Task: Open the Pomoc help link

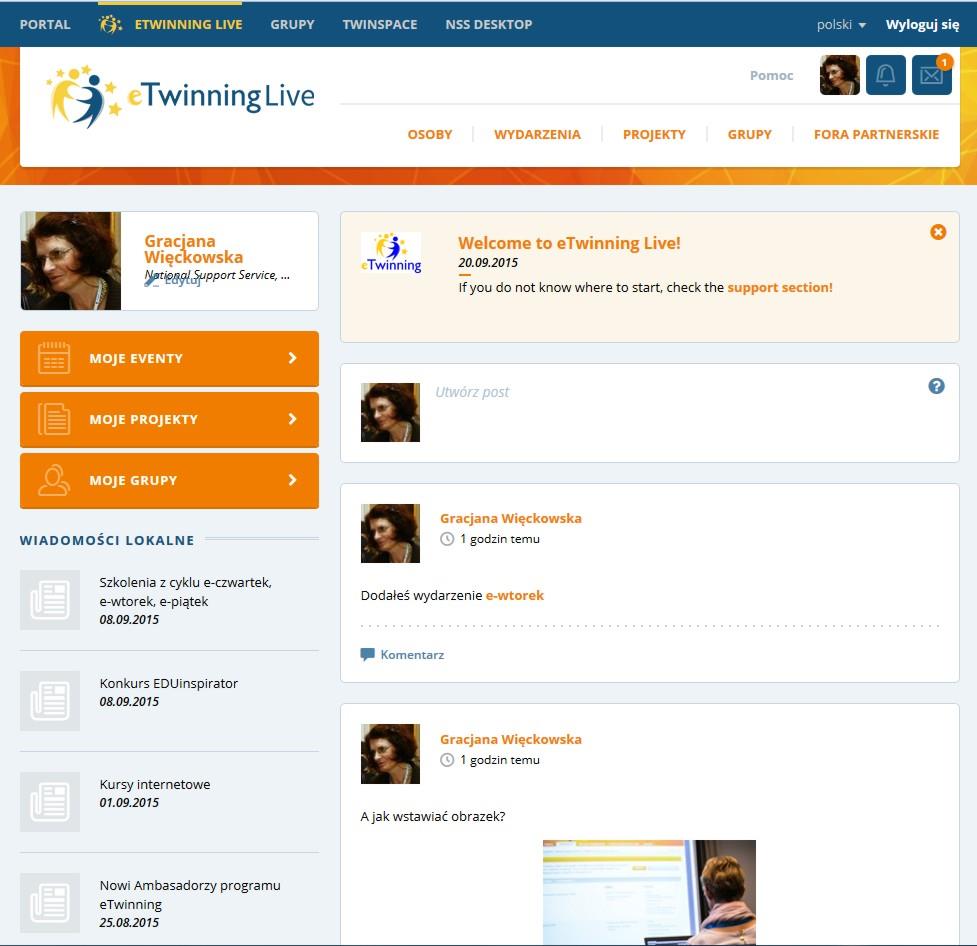Action: pyautogui.click(x=771, y=75)
